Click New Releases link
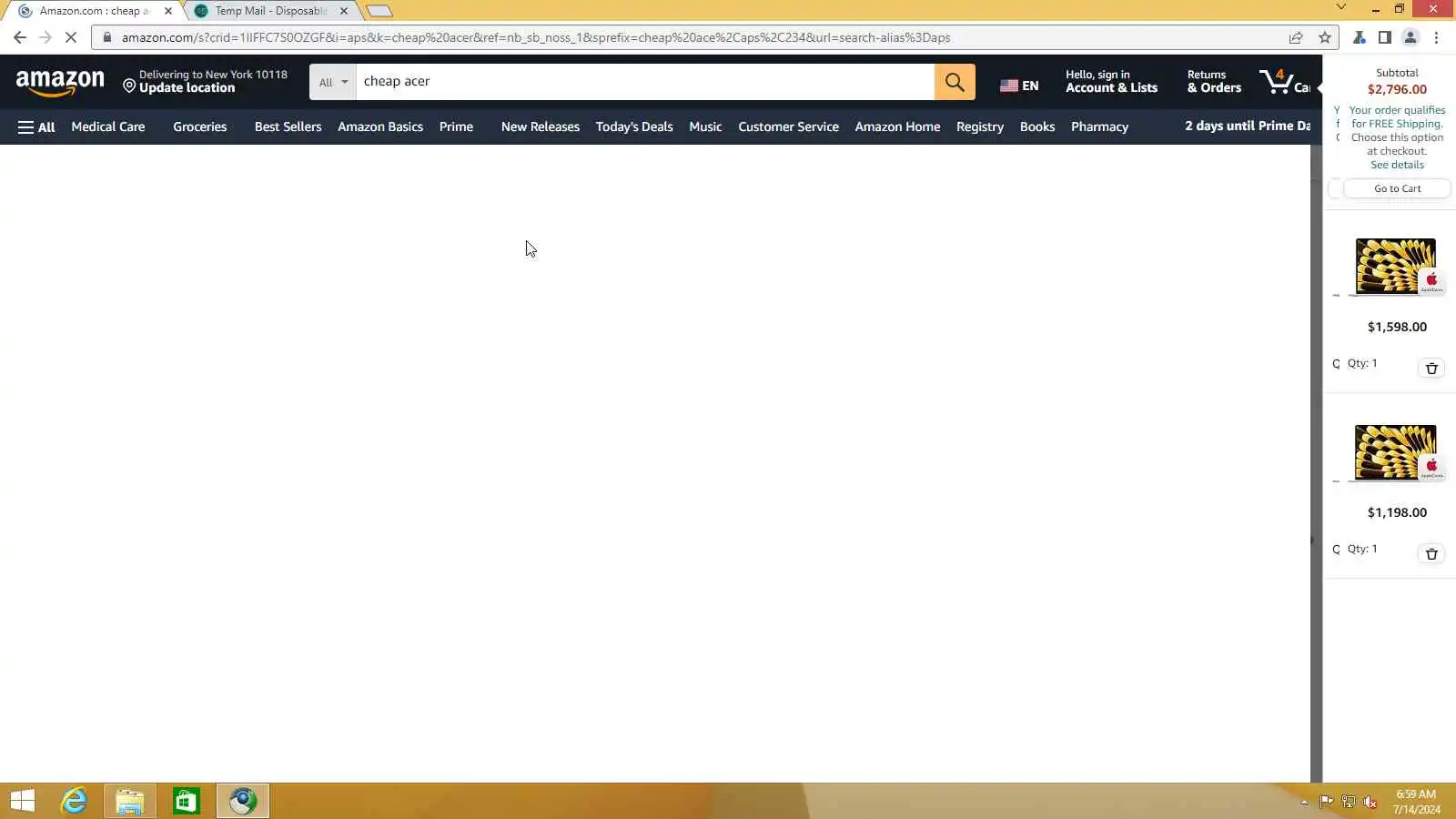The width and height of the screenshot is (1456, 819). (x=540, y=126)
